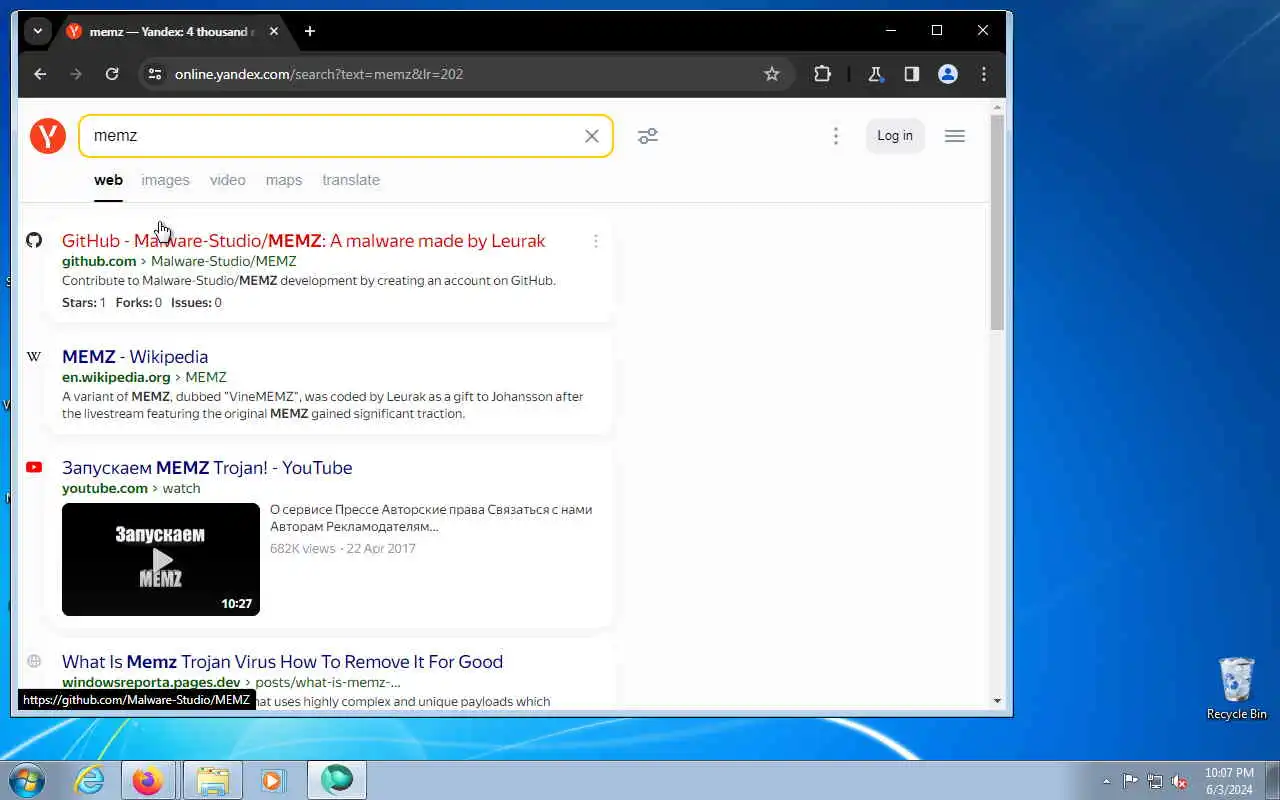Click github.com domain link
The height and width of the screenshot is (800, 1280).
(x=99, y=261)
